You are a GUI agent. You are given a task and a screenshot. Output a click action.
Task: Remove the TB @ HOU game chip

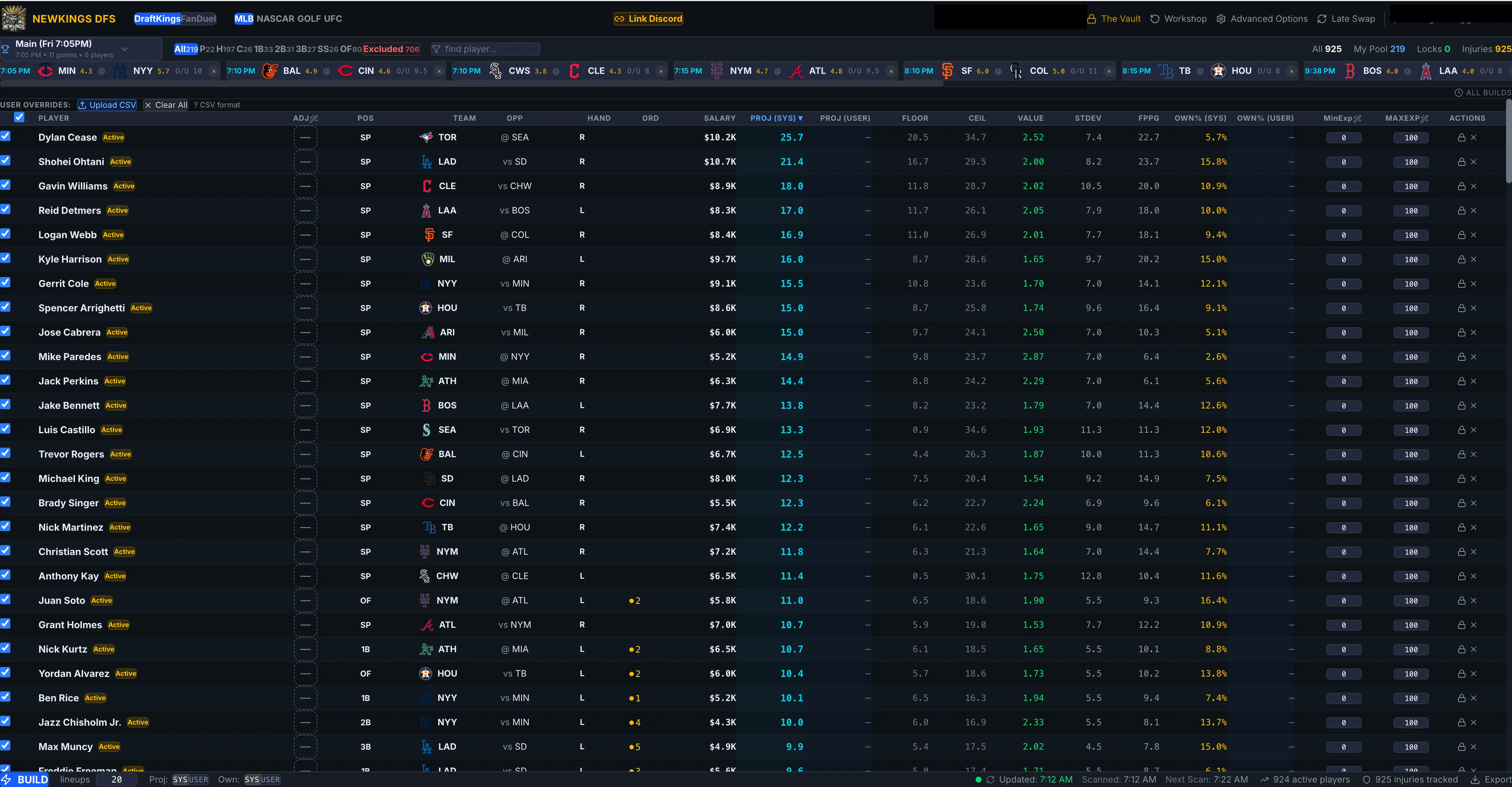point(1291,71)
